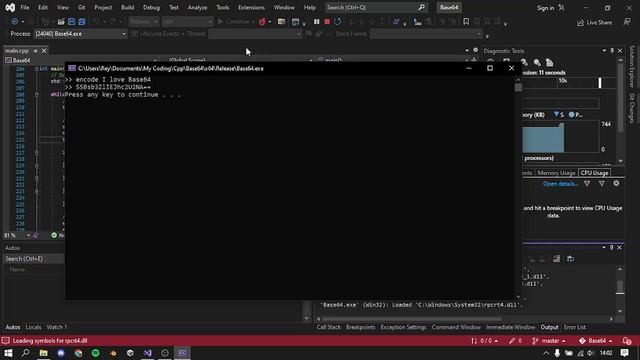This screenshot has width=640, height=360.
Task: Click the clear all icon in Output toolbar
Action: pos(556,259)
